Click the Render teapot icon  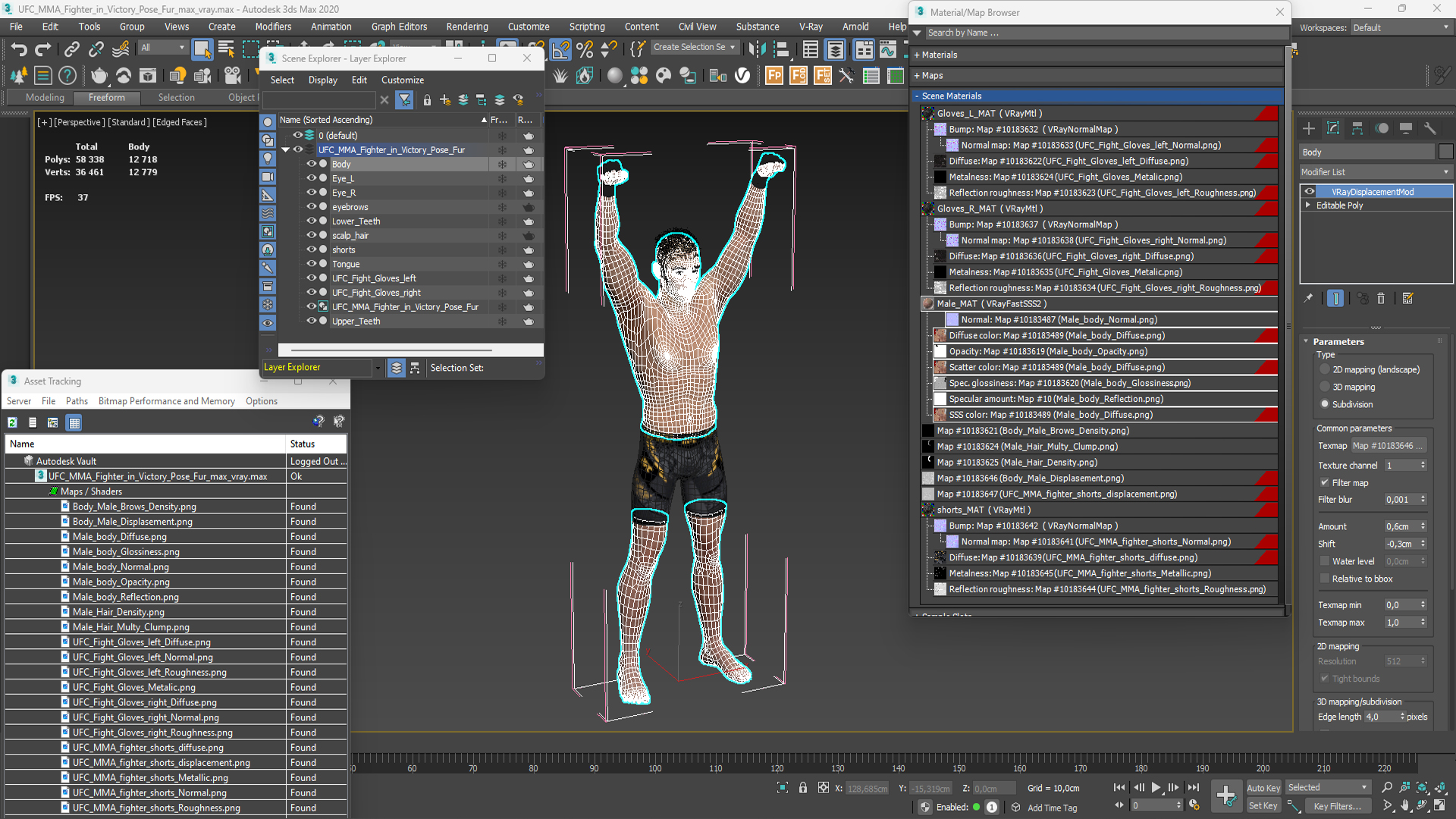coord(99,75)
